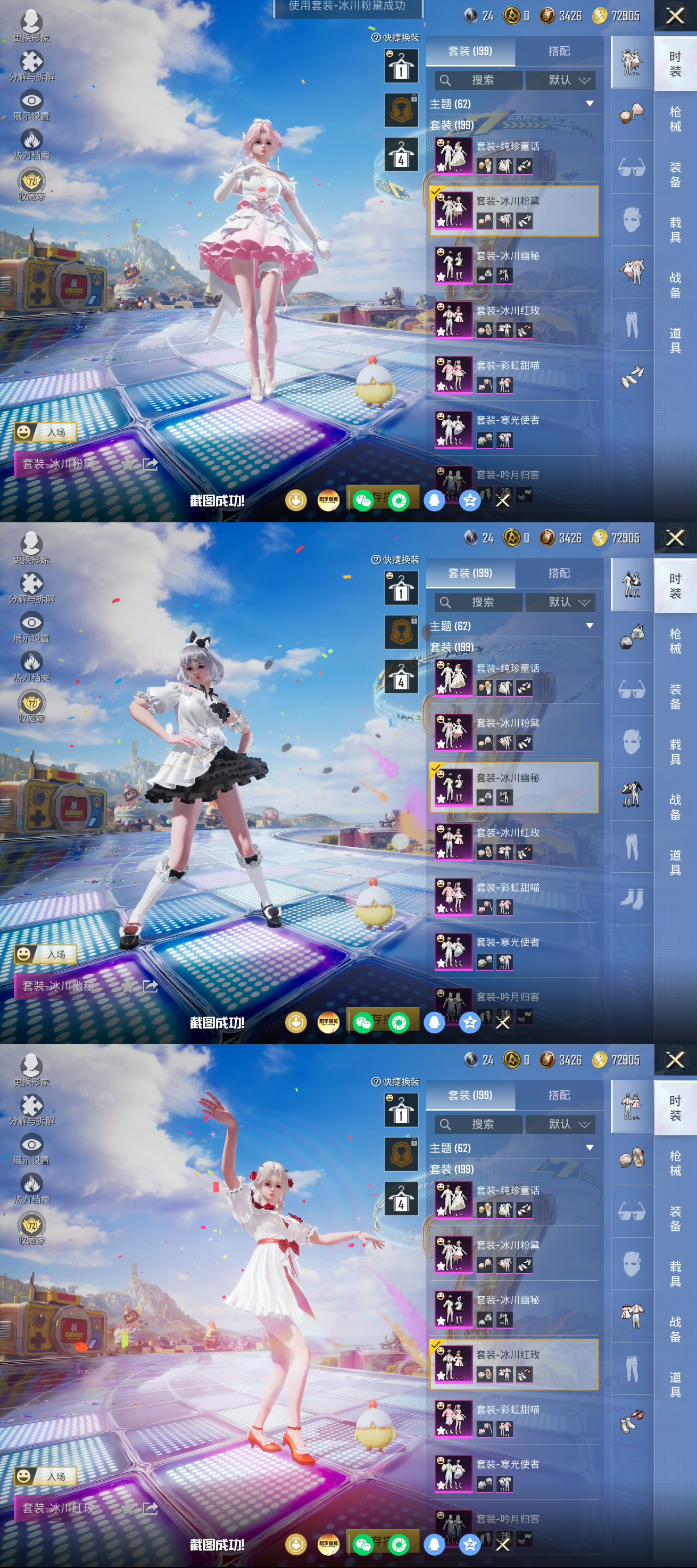The width and height of the screenshot is (697, 1568).
Task: Open 热力档案 on the 冰川幽秘 preview screen
Action: pos(31,666)
